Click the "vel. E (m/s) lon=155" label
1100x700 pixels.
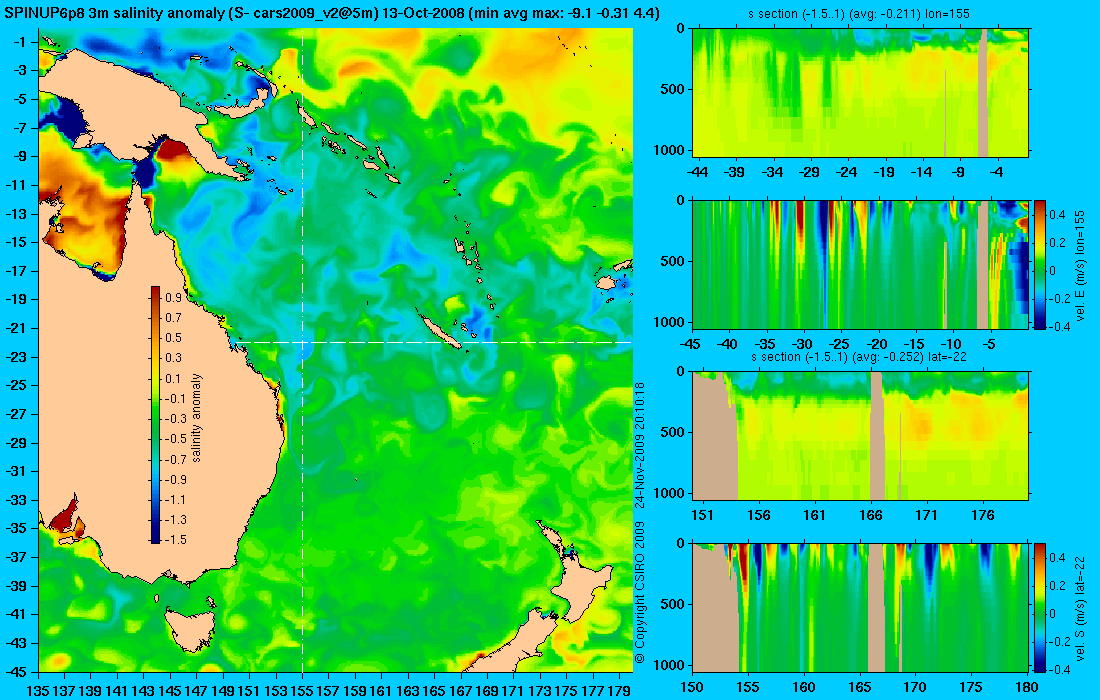[x=1079, y=266]
